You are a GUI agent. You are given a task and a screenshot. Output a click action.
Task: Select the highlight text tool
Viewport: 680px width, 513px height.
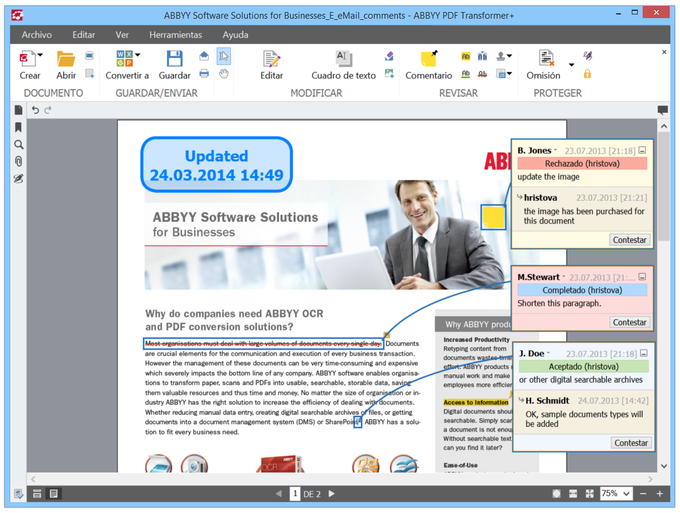(465, 56)
